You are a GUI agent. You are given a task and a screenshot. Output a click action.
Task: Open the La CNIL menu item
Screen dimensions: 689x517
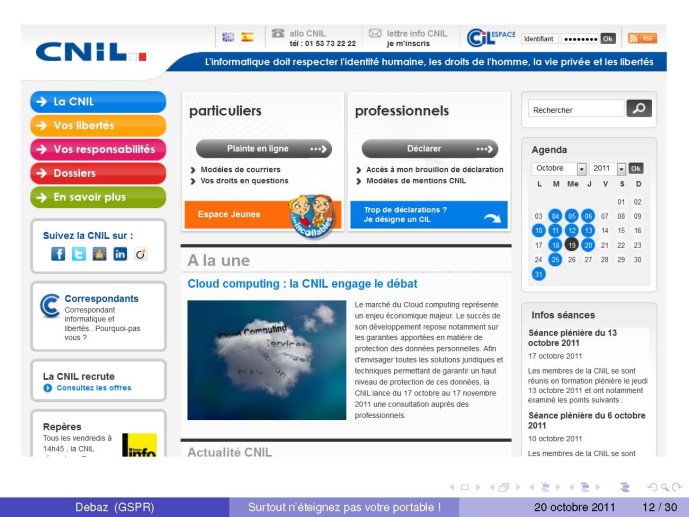(98, 102)
